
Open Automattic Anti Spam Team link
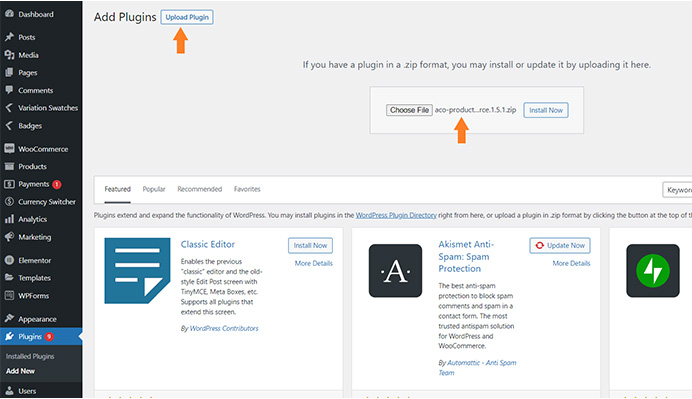click(477, 367)
